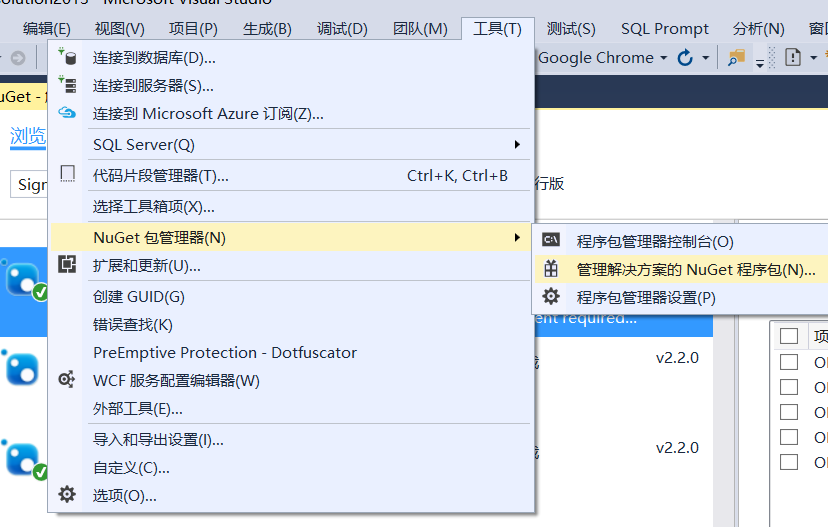Click the third package icon in list
The height and width of the screenshot is (527, 828).
pyautogui.click(x=24, y=459)
